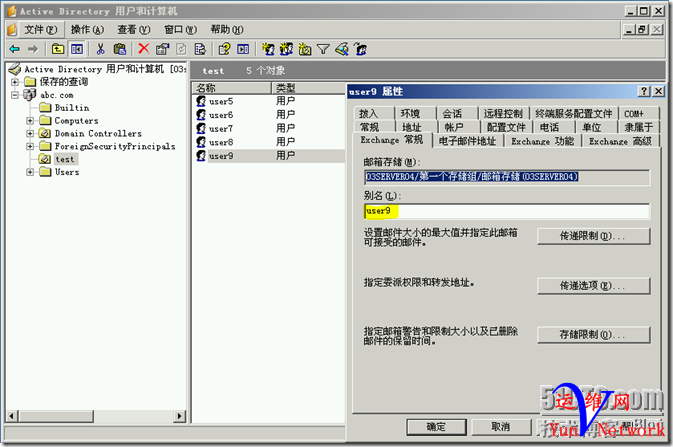Viewport: 673px width, 447px height.
Task: Click into the 别名 alias input field
Action: click(506, 211)
